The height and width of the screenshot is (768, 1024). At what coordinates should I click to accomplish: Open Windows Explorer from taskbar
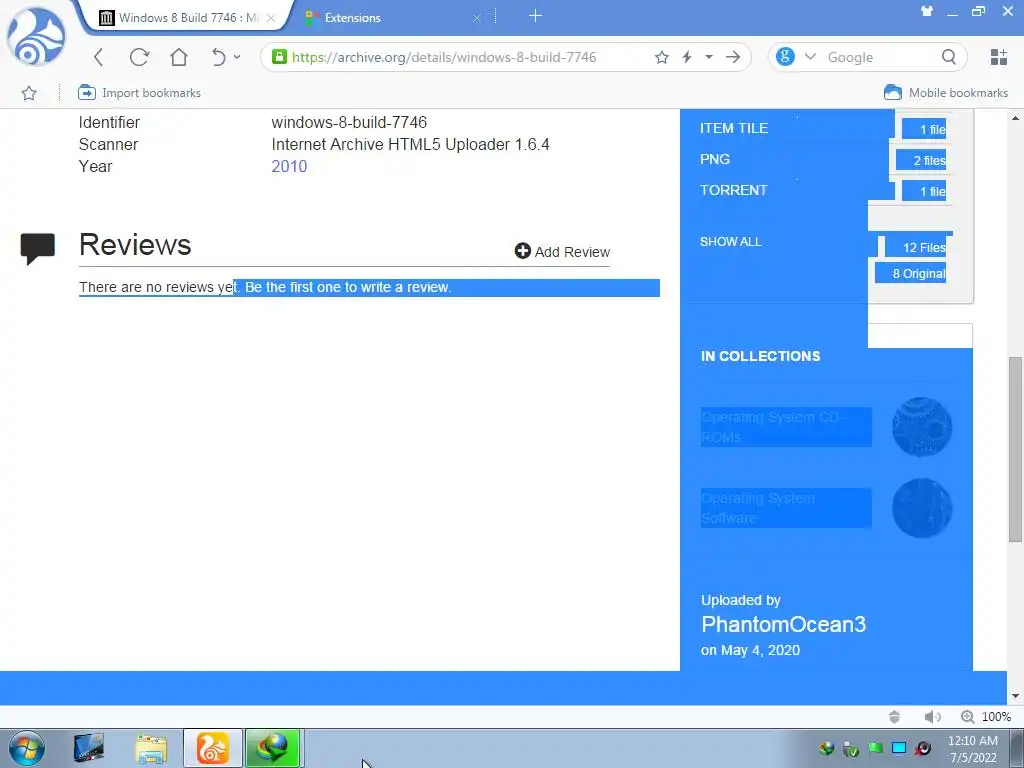pos(151,748)
